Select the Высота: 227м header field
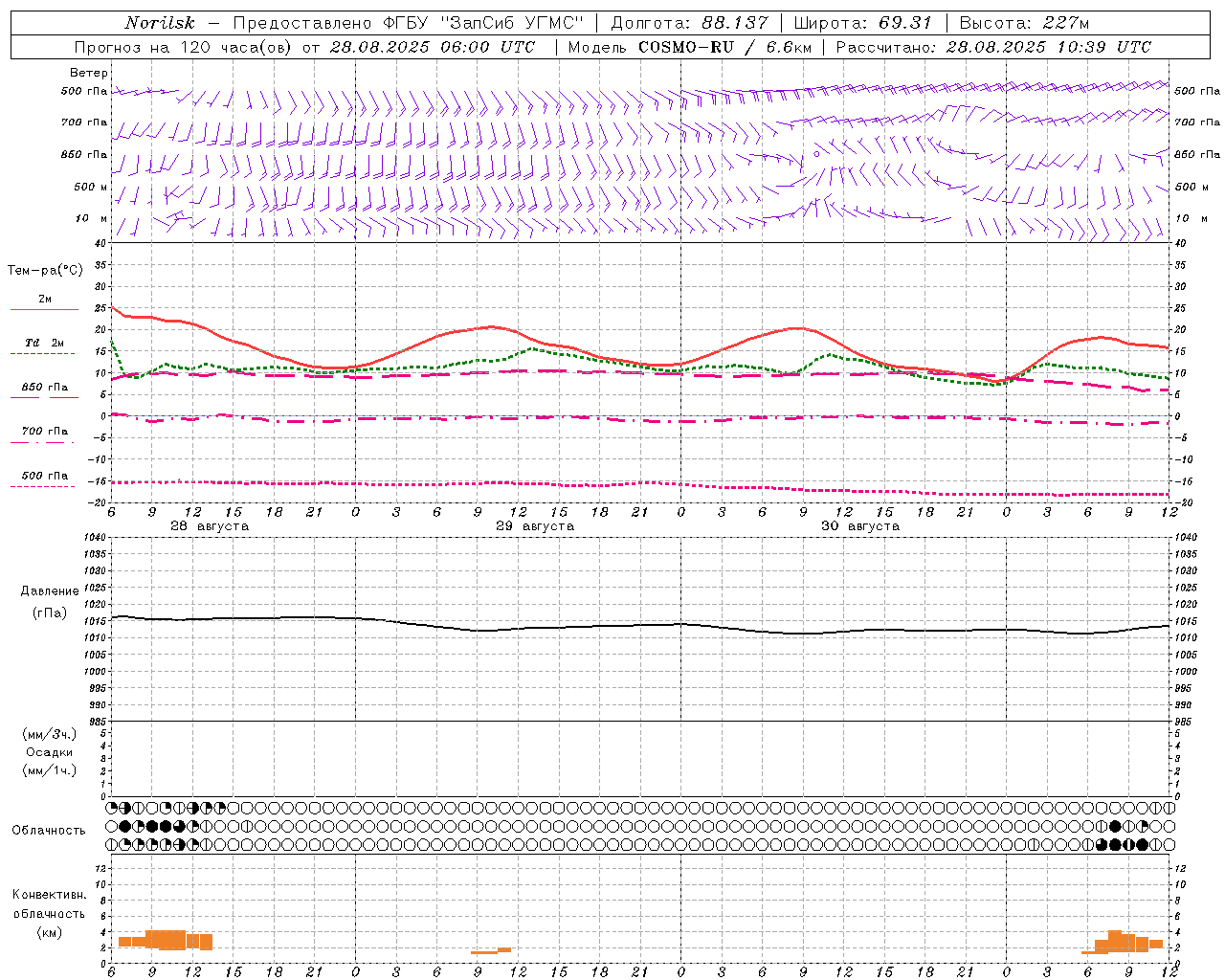The width and height of the screenshot is (1225, 980). point(1024,23)
